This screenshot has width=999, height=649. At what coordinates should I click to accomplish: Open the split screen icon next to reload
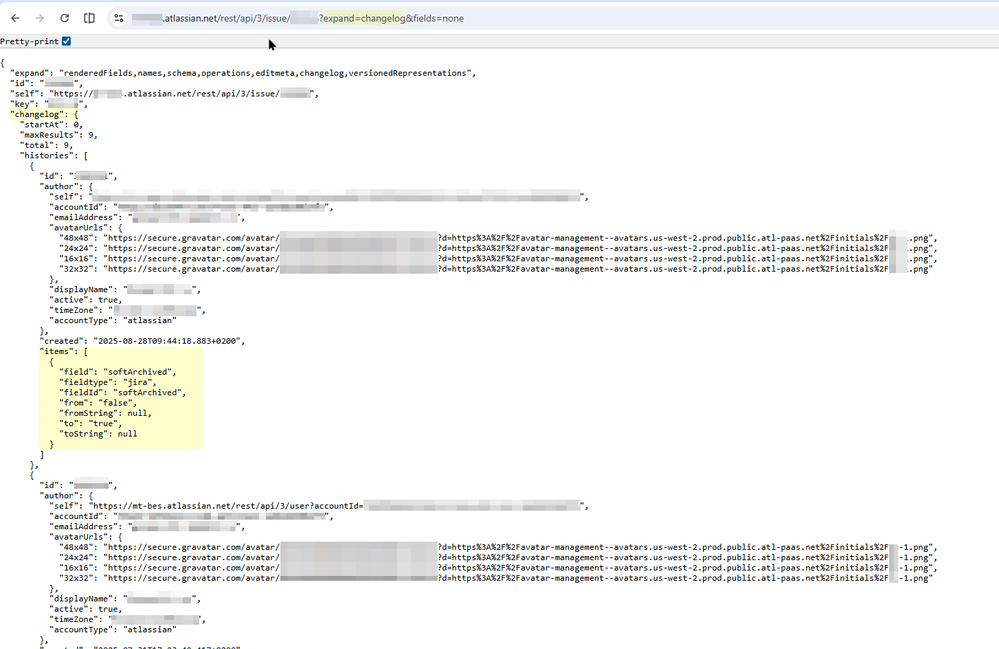tap(88, 17)
